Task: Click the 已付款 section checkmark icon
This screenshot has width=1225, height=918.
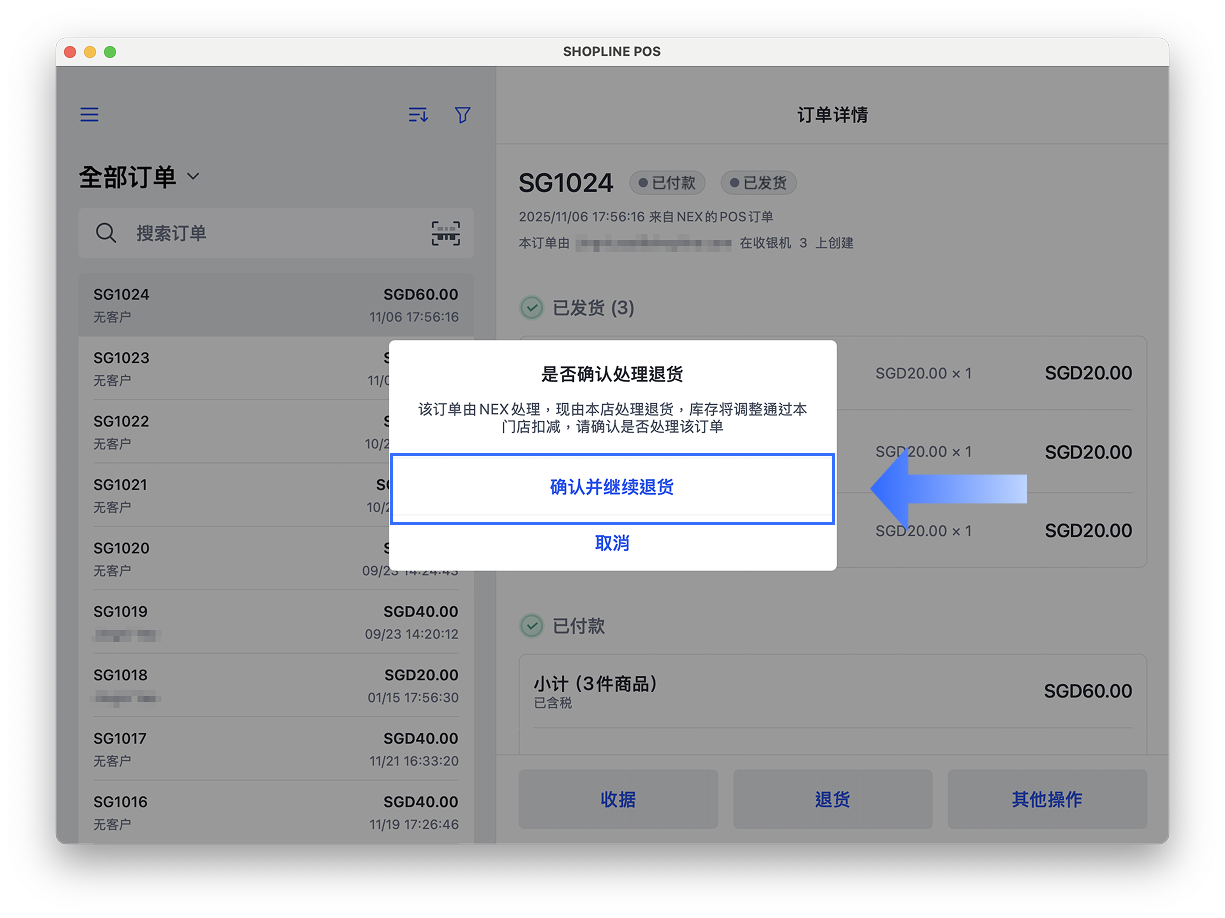Action: point(531,626)
